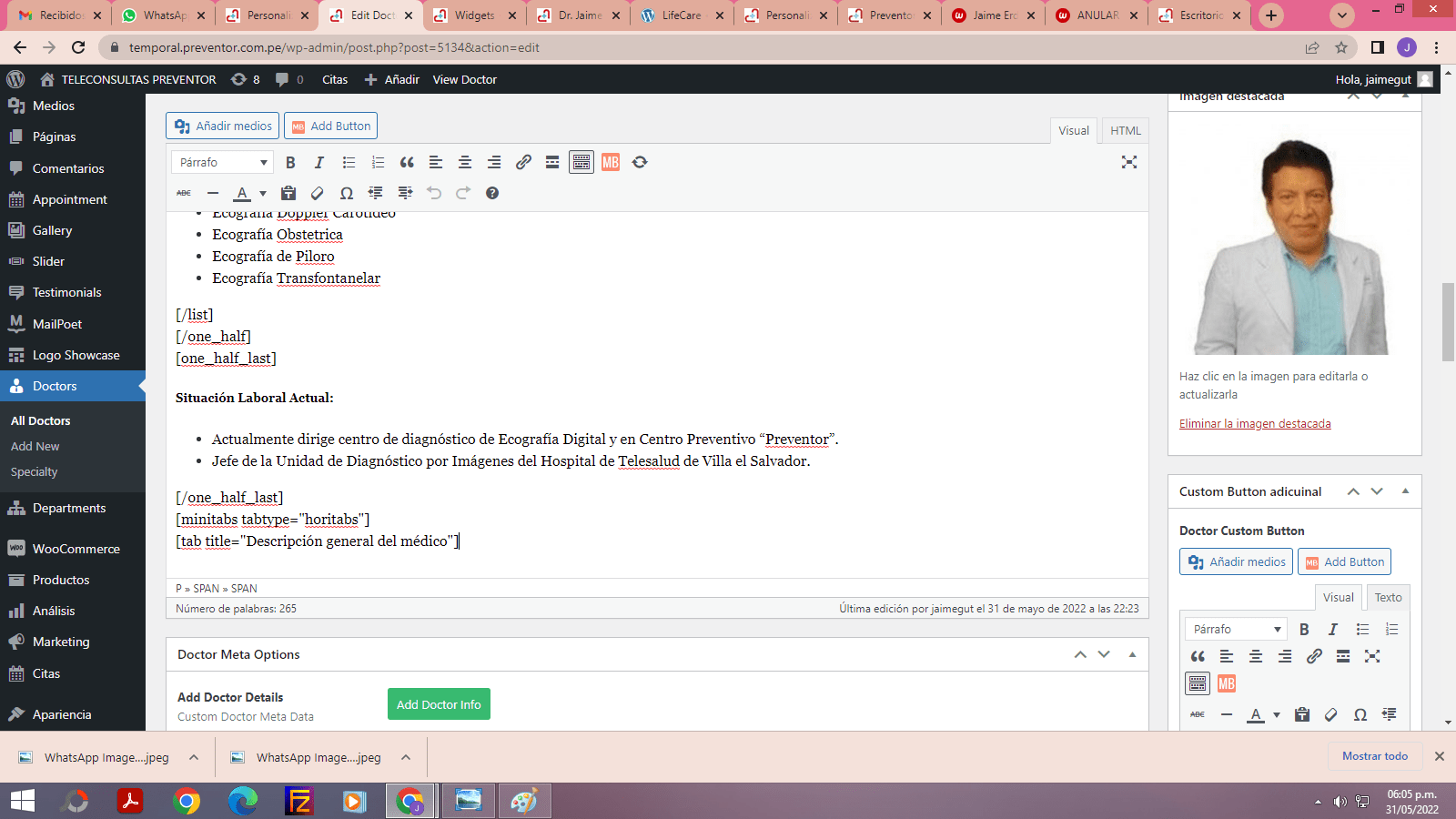Click View Doctor in admin bar

(x=464, y=79)
